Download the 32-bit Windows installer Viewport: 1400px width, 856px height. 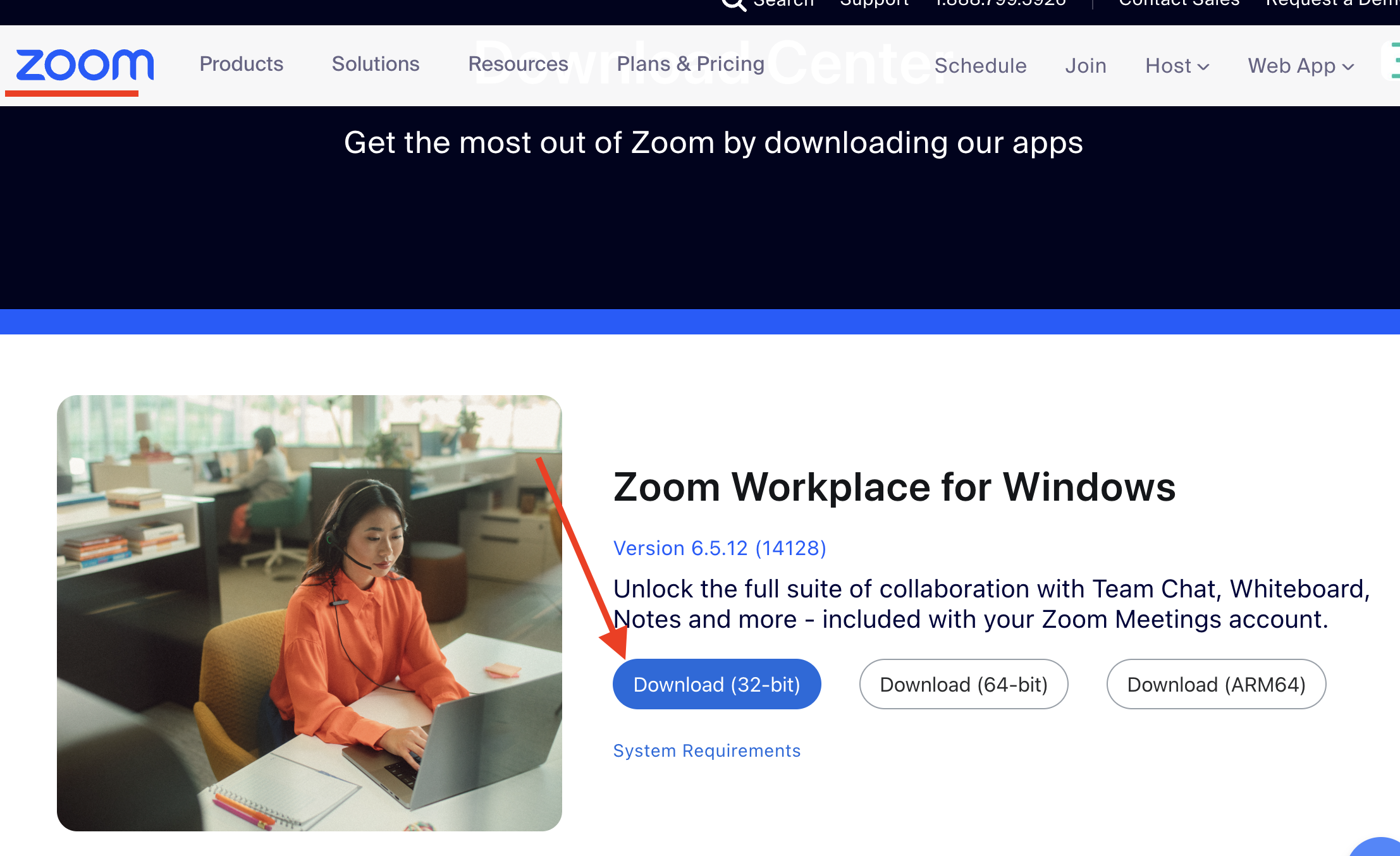click(x=716, y=684)
